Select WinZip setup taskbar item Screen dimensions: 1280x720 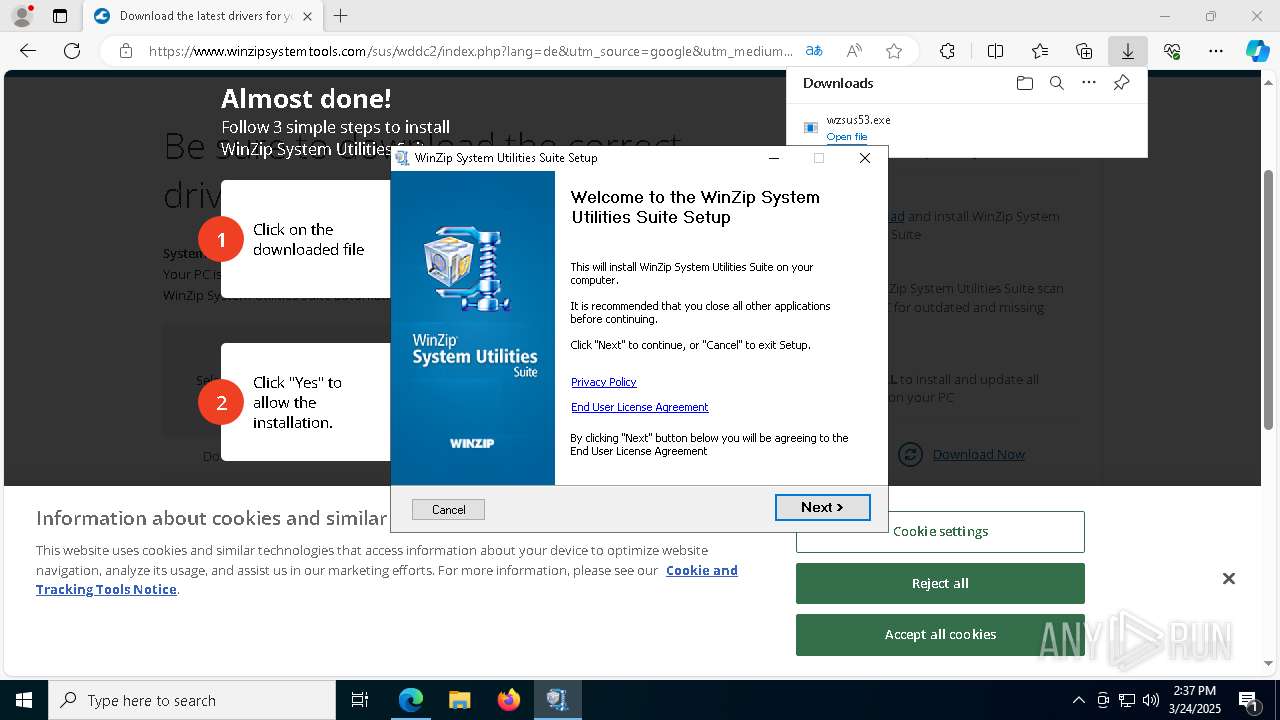pyautogui.click(x=557, y=700)
